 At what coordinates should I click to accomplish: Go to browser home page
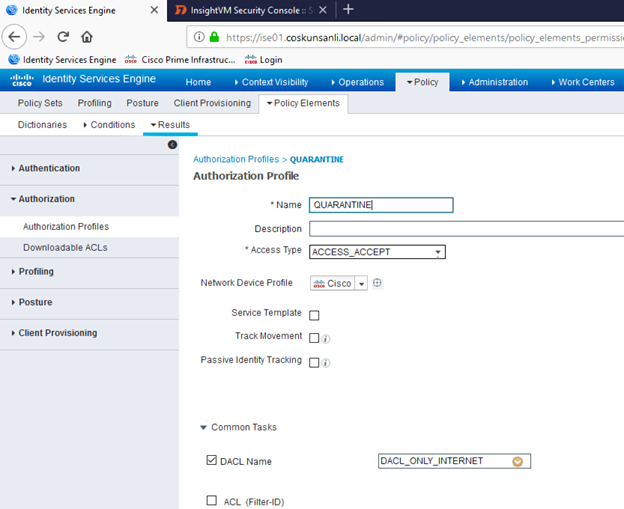[x=87, y=37]
